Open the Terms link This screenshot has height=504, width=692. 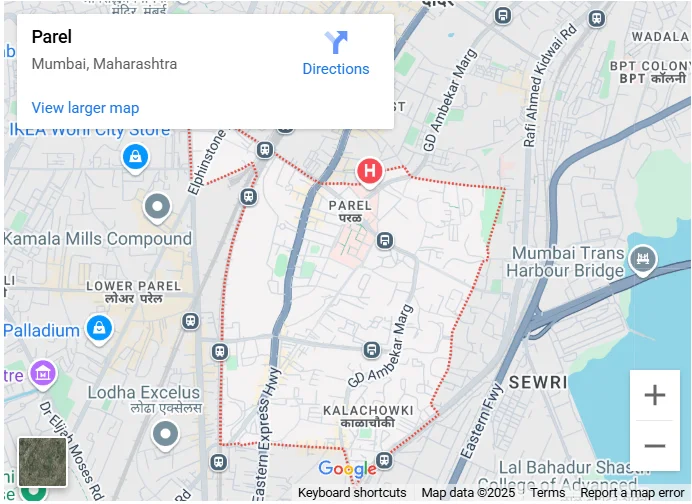tap(547, 493)
